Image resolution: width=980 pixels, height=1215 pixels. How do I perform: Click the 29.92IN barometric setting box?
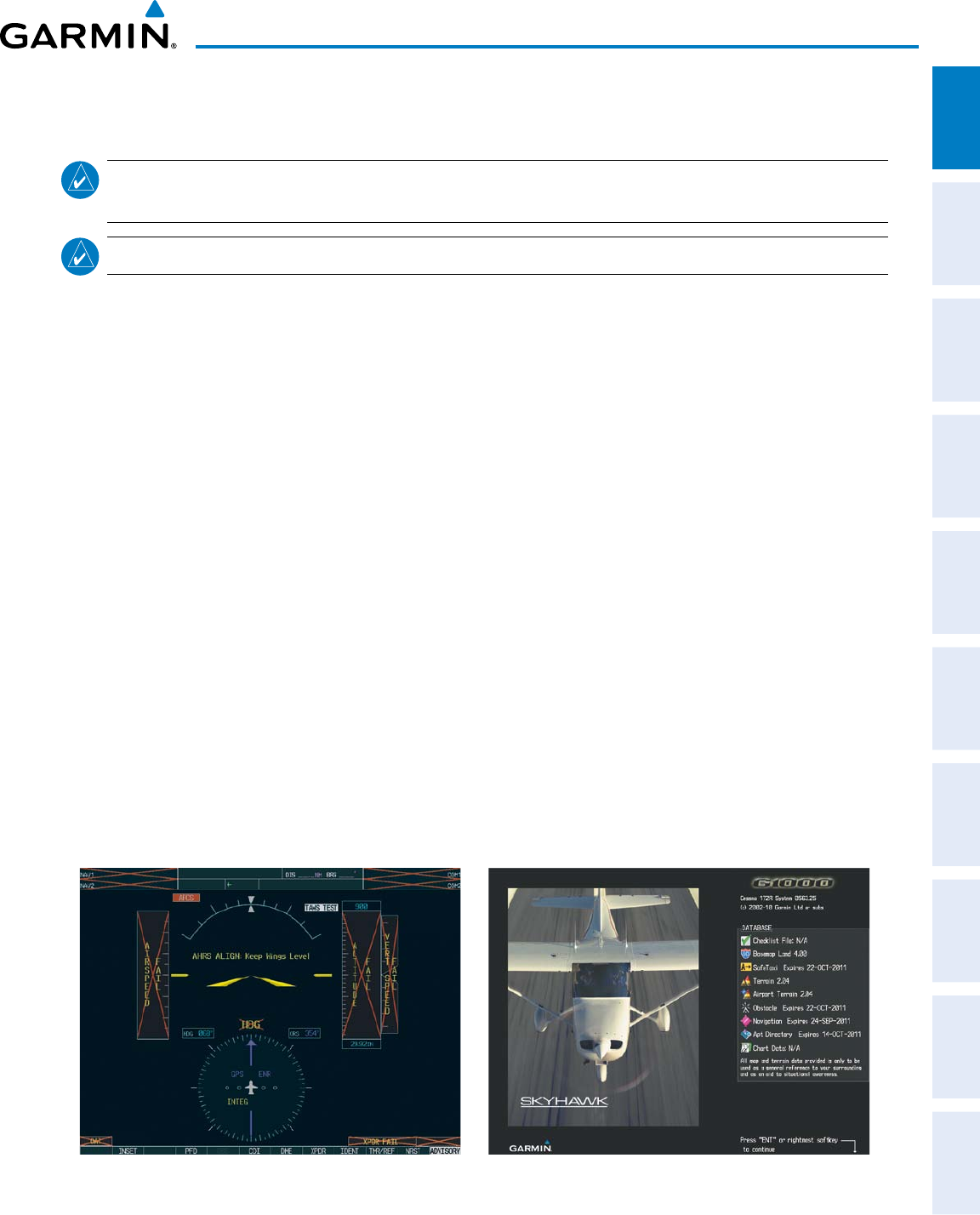(x=362, y=1043)
